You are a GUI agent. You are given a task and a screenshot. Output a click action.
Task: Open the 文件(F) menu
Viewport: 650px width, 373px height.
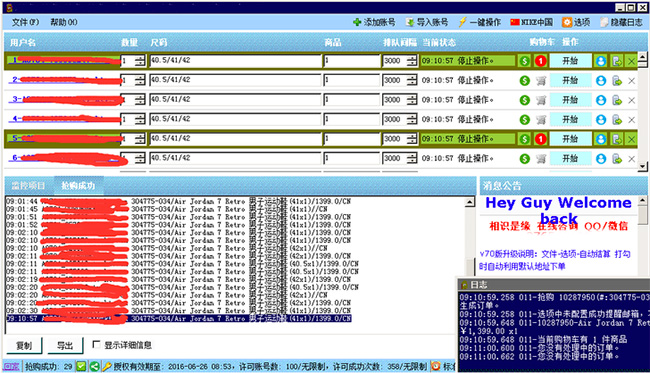[x=25, y=22]
